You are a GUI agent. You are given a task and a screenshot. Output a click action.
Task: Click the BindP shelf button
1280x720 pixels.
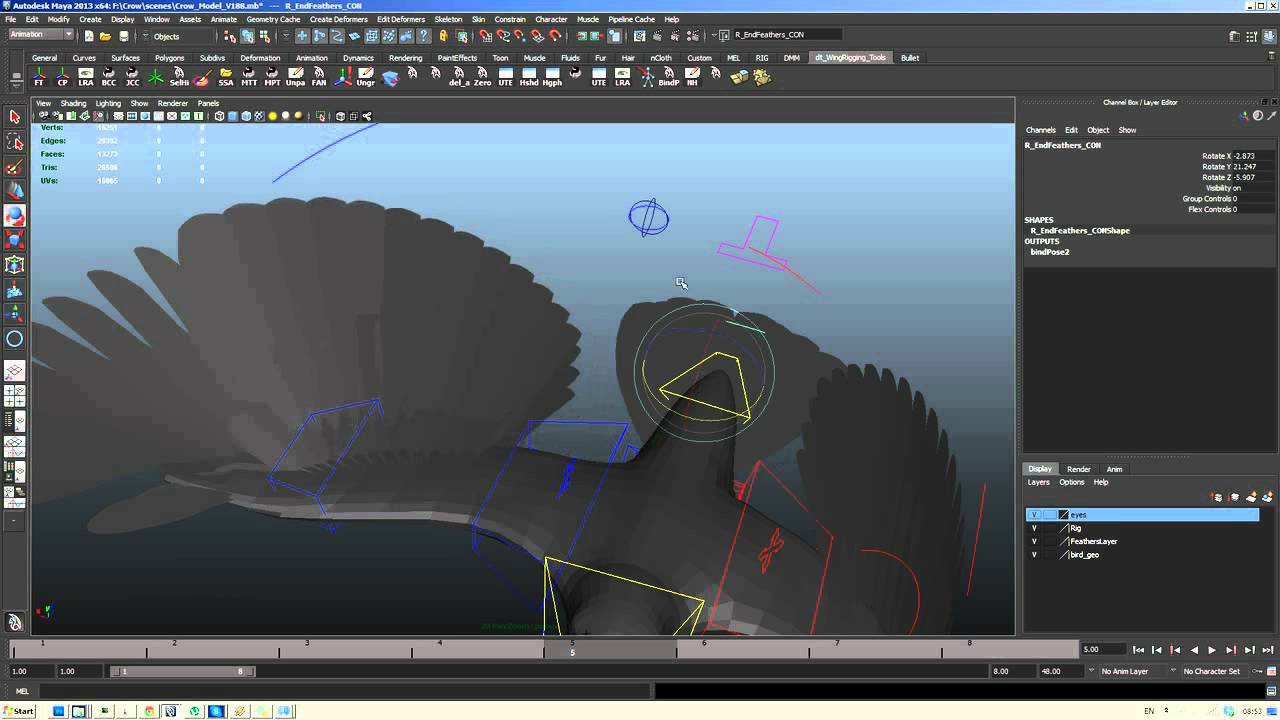[x=668, y=77]
